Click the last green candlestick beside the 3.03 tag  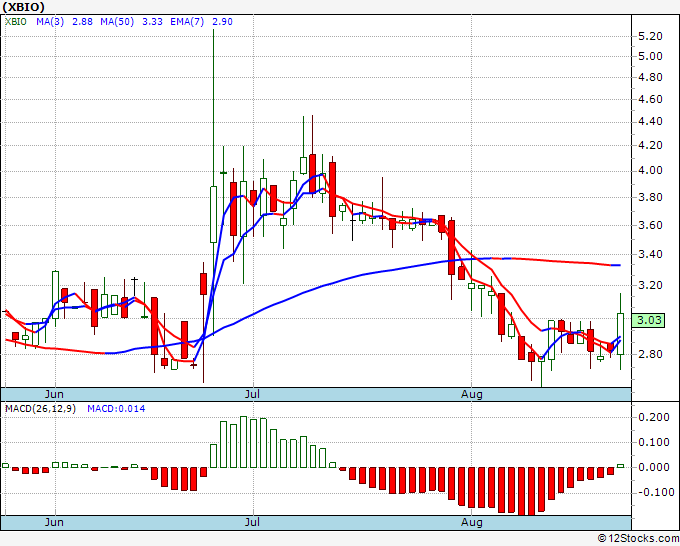point(621,333)
